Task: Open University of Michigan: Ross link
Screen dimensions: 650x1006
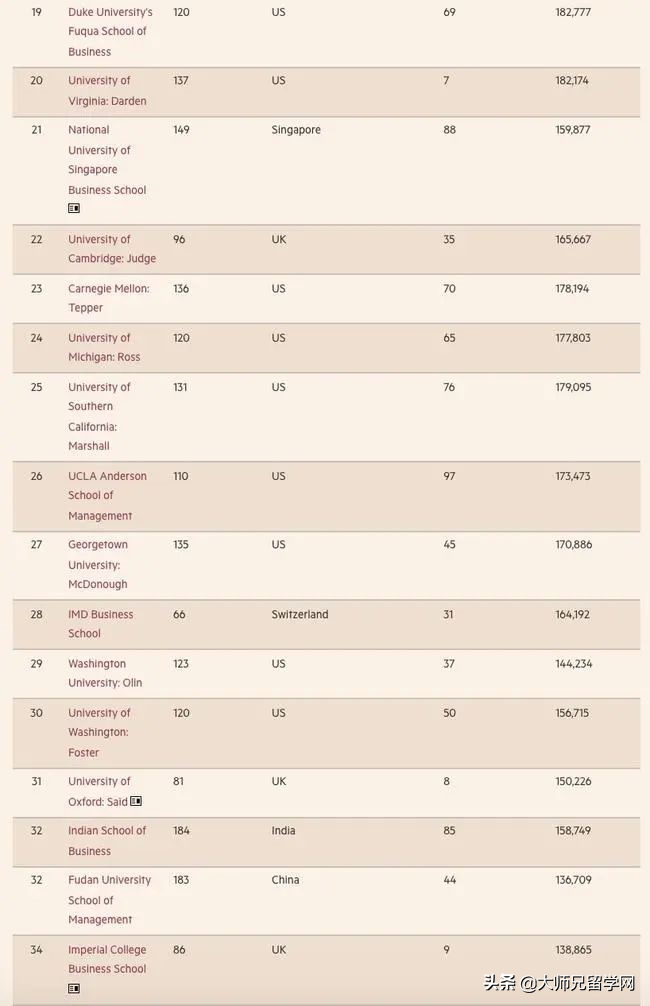Action: 104,347
